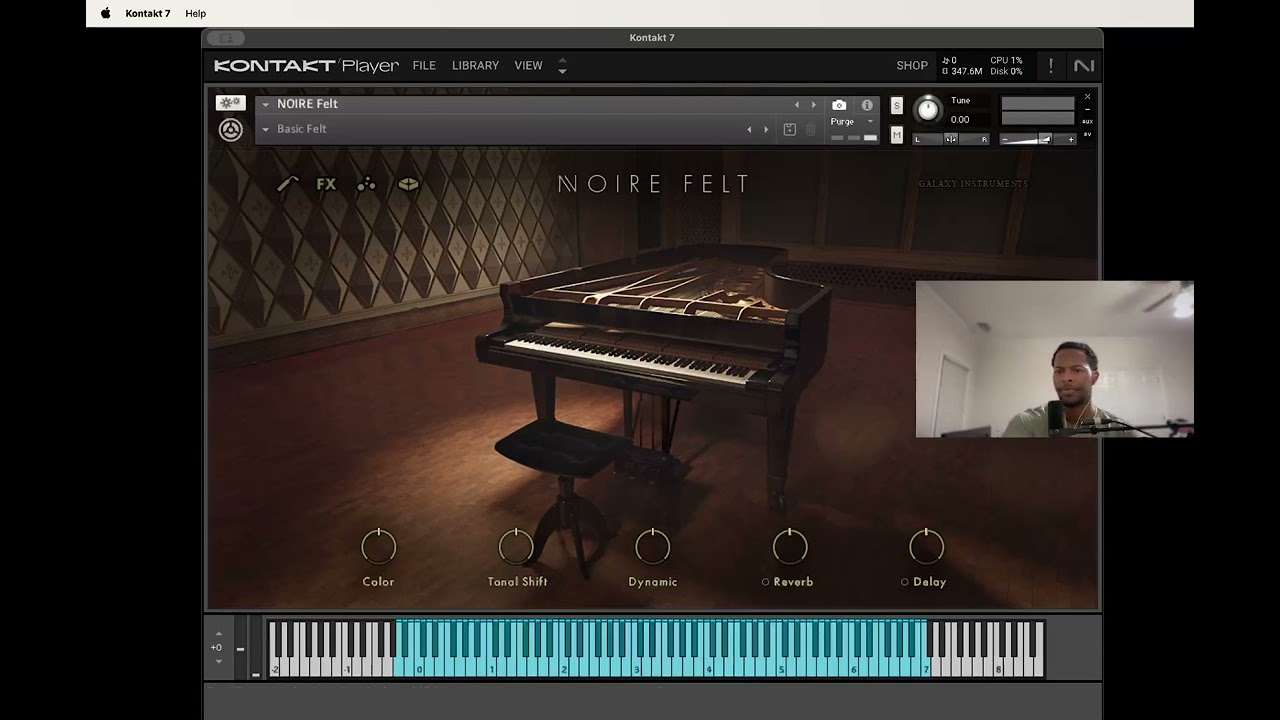Click the keyboard minus button beside octave

pos(240,649)
